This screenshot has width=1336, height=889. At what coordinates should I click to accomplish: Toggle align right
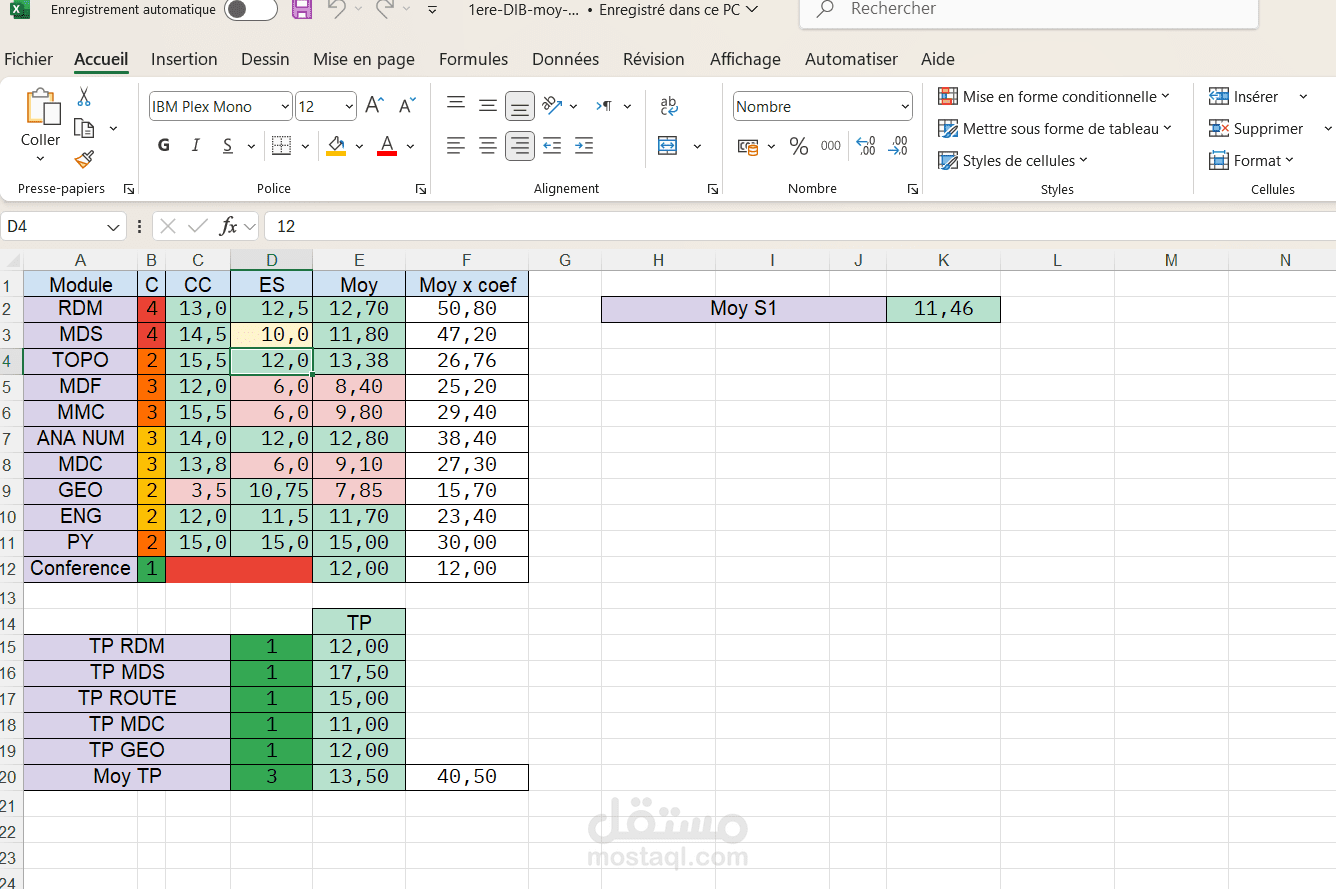click(519, 146)
